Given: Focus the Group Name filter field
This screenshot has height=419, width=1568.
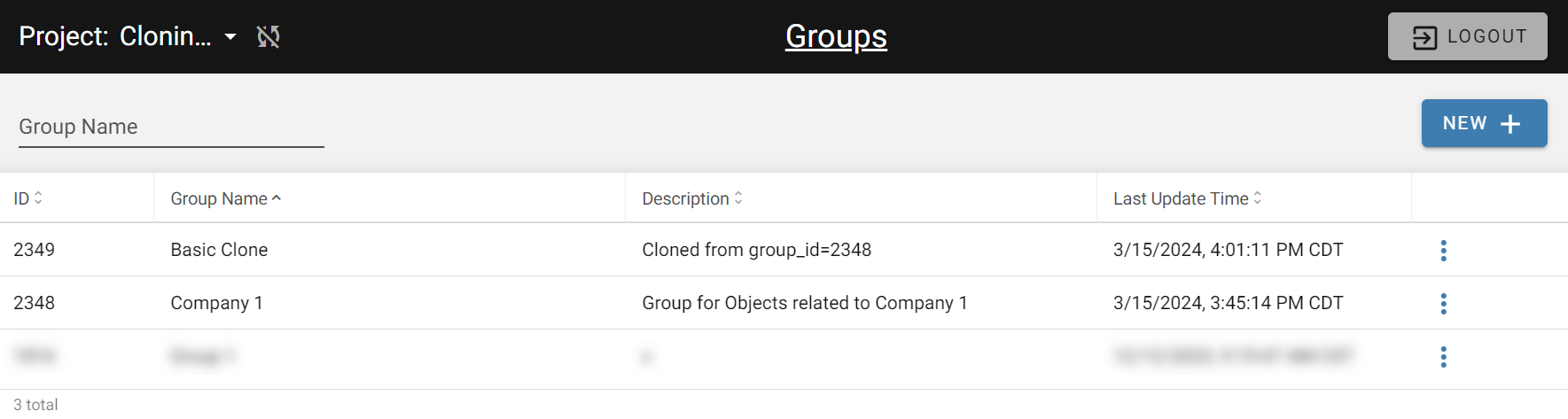Looking at the screenshot, I should coord(171,127).
